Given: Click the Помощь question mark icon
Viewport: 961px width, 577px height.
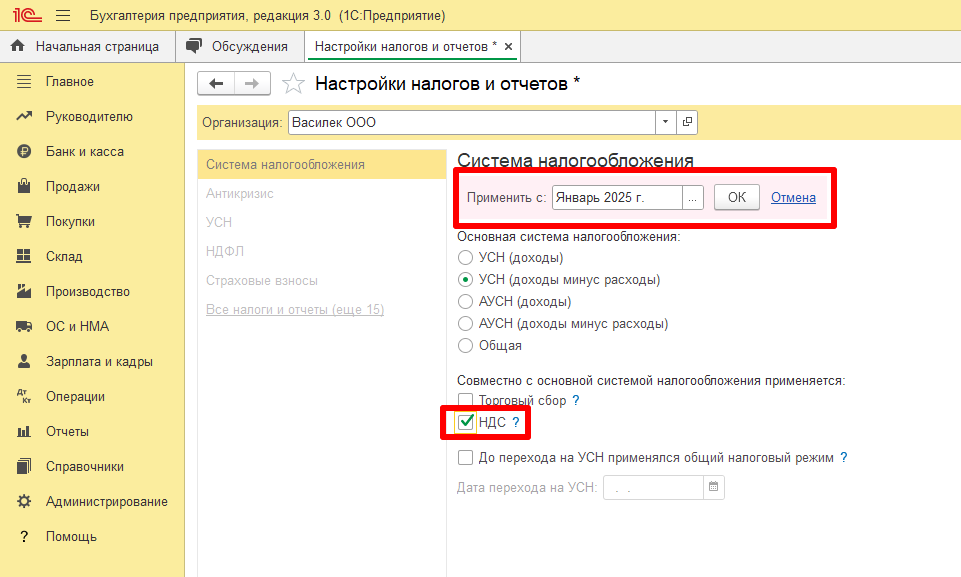Looking at the screenshot, I should [x=24, y=537].
